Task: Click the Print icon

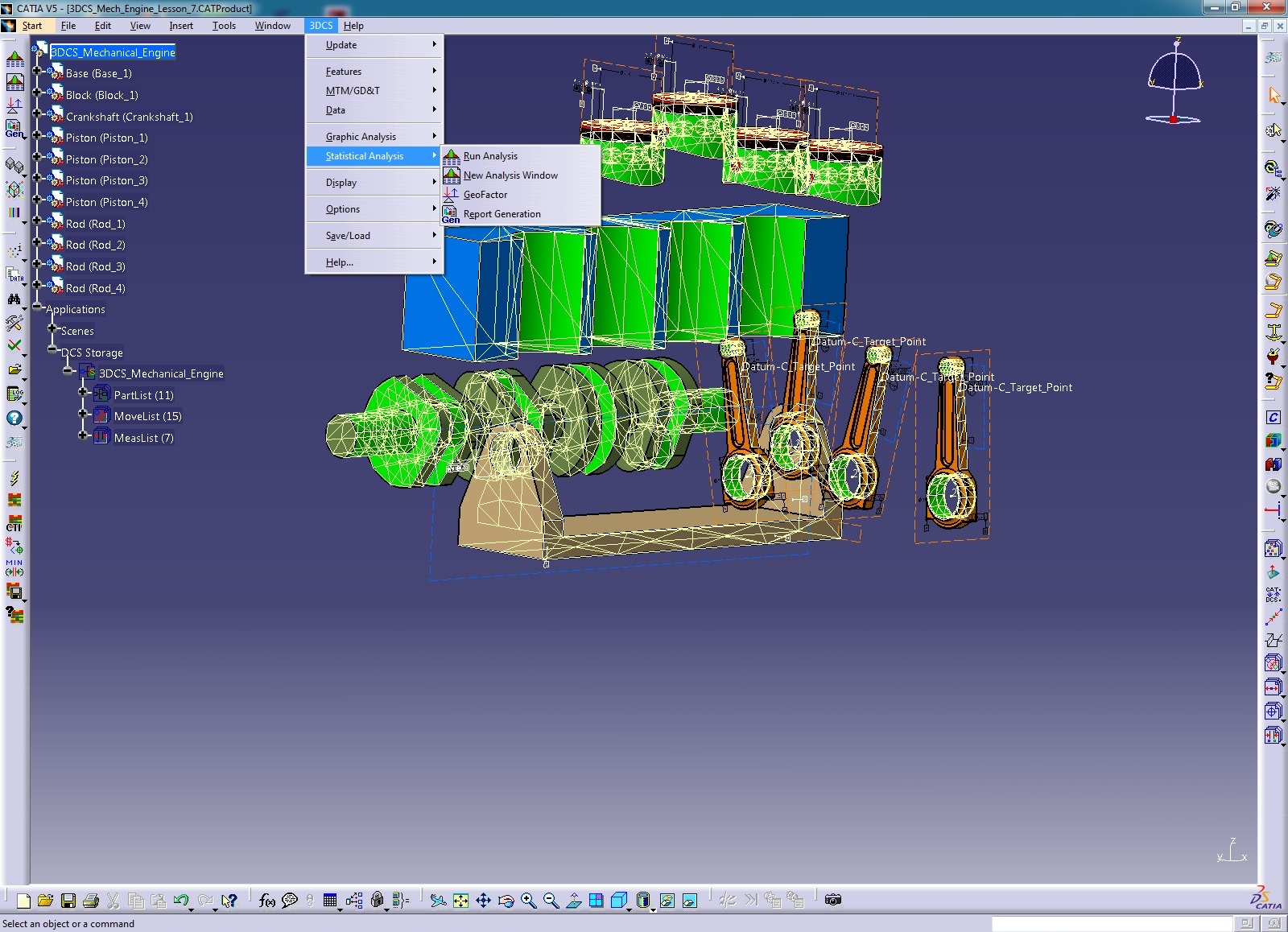Action: pos(91,901)
